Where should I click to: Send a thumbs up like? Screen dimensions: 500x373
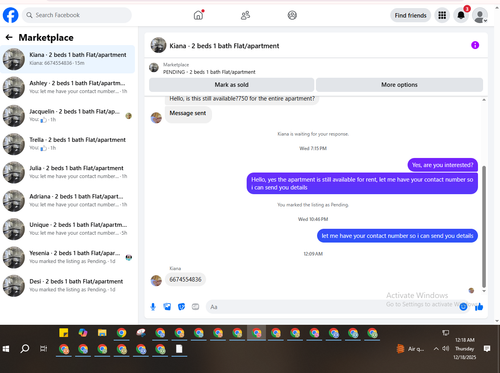[x=479, y=306]
